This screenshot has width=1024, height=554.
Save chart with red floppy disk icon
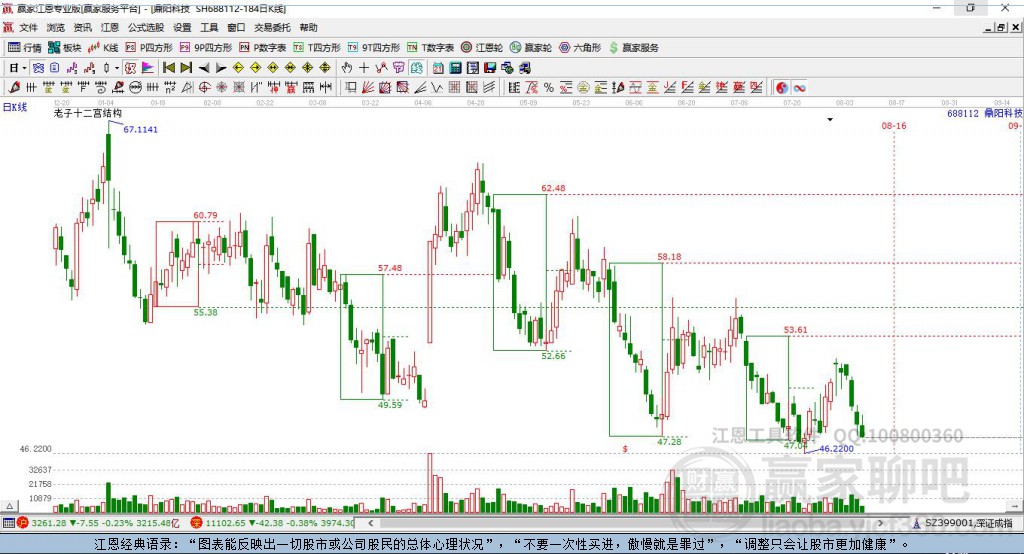(x=490, y=68)
